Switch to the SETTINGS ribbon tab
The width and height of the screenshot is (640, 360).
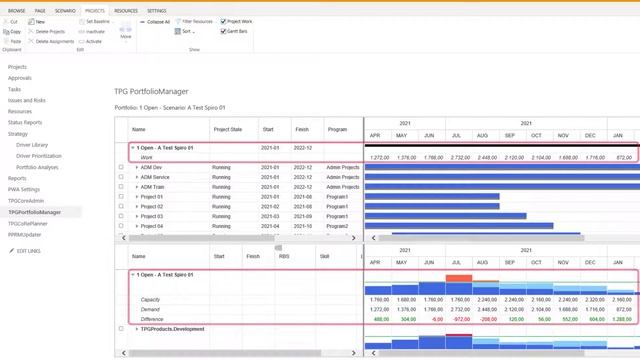(157, 11)
